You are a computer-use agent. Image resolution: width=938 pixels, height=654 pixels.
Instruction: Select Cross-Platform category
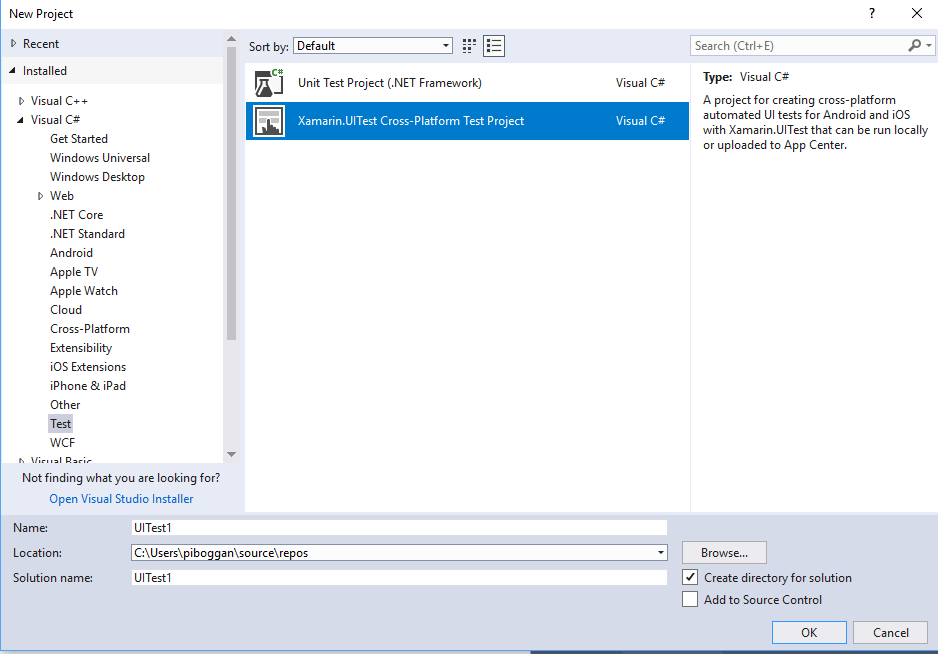pyautogui.click(x=90, y=329)
